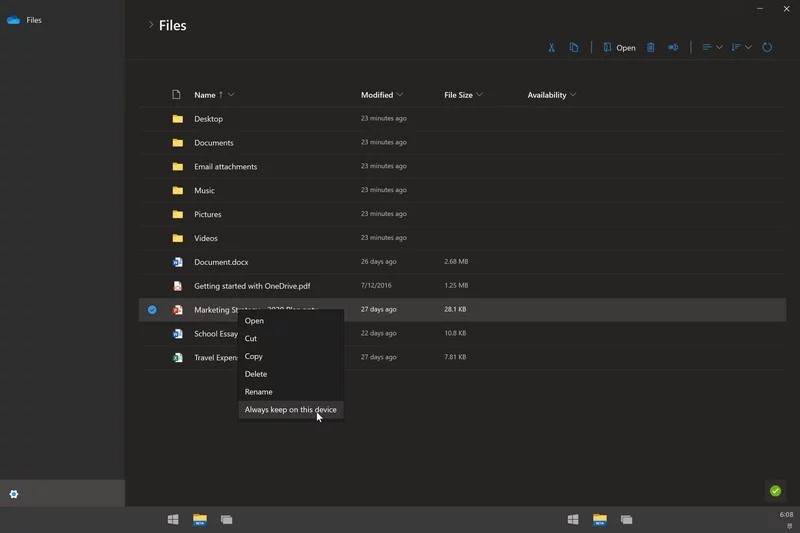Image resolution: width=800 pixels, height=533 pixels.
Task: Open the left taskbar File Explorer icon
Action: (200, 519)
